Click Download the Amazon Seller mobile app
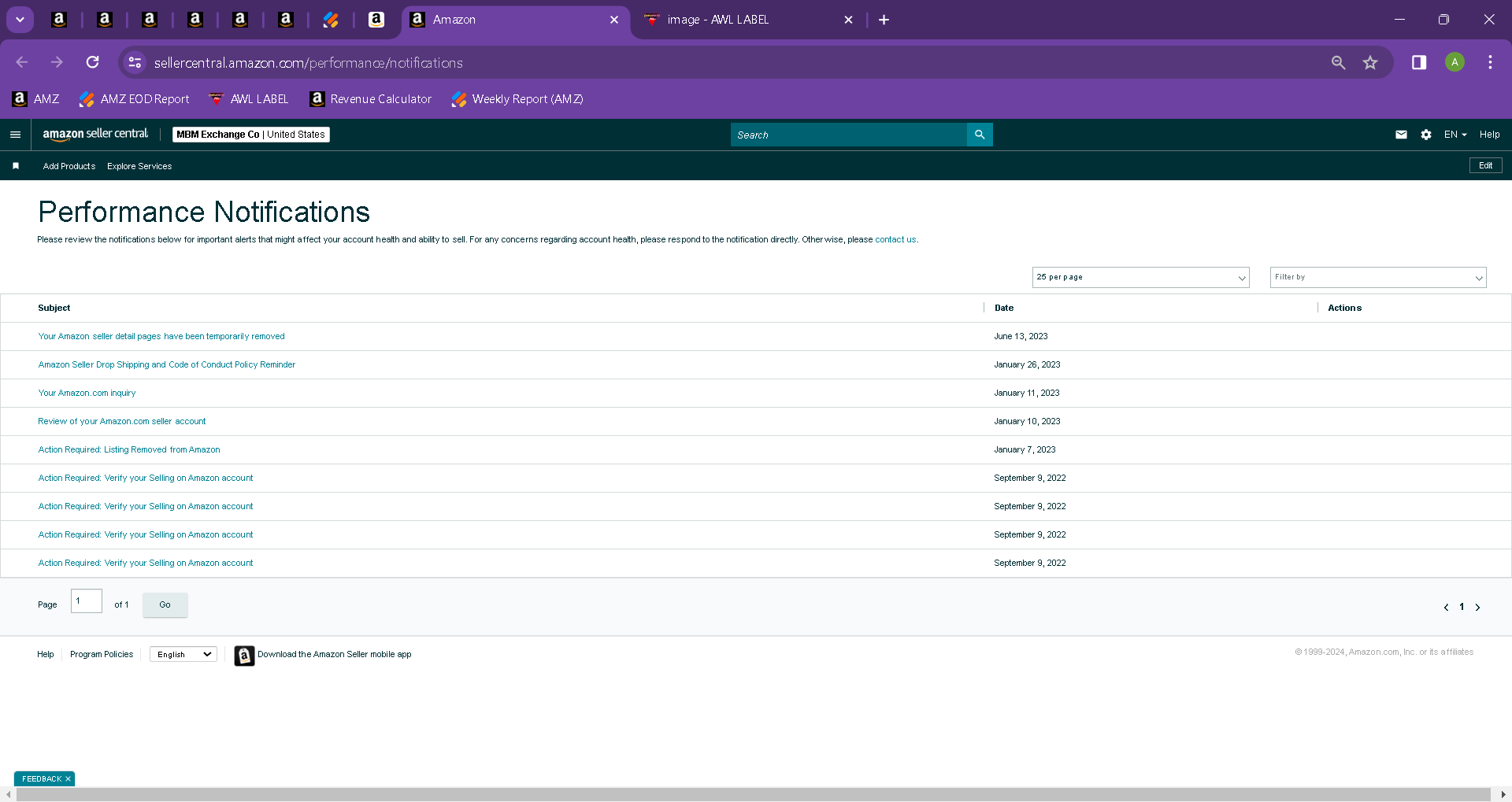The height and width of the screenshot is (802, 1512). 334,654
